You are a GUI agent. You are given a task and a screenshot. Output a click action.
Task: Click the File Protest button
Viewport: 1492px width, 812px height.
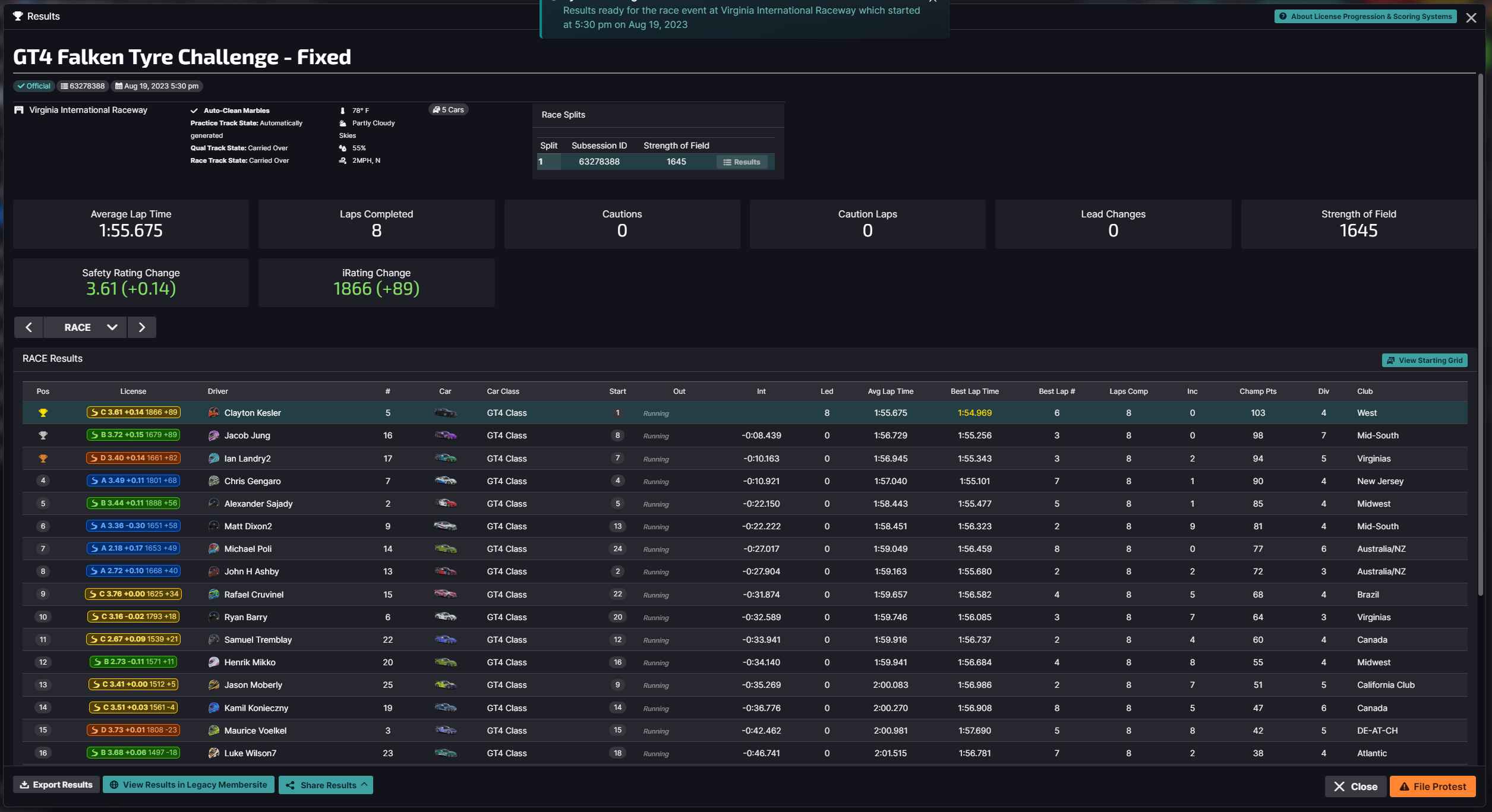click(1433, 786)
